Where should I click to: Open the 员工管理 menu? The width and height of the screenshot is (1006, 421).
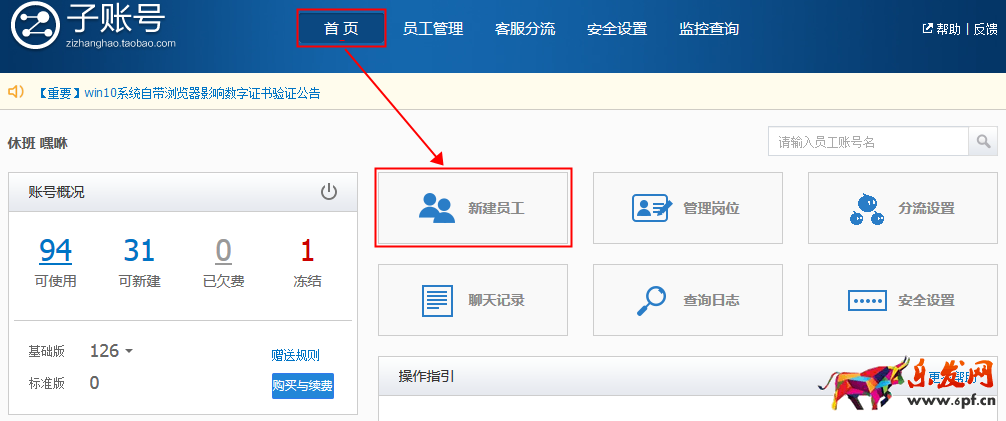(432, 29)
